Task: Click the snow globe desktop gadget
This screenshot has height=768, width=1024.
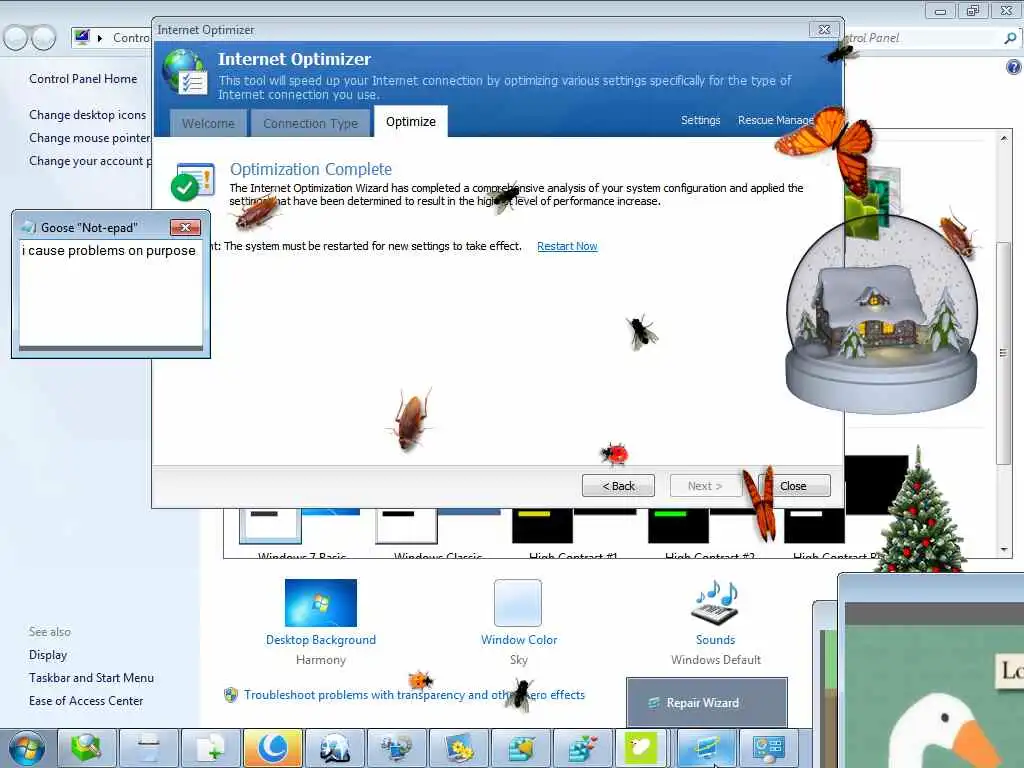Action: (x=881, y=313)
